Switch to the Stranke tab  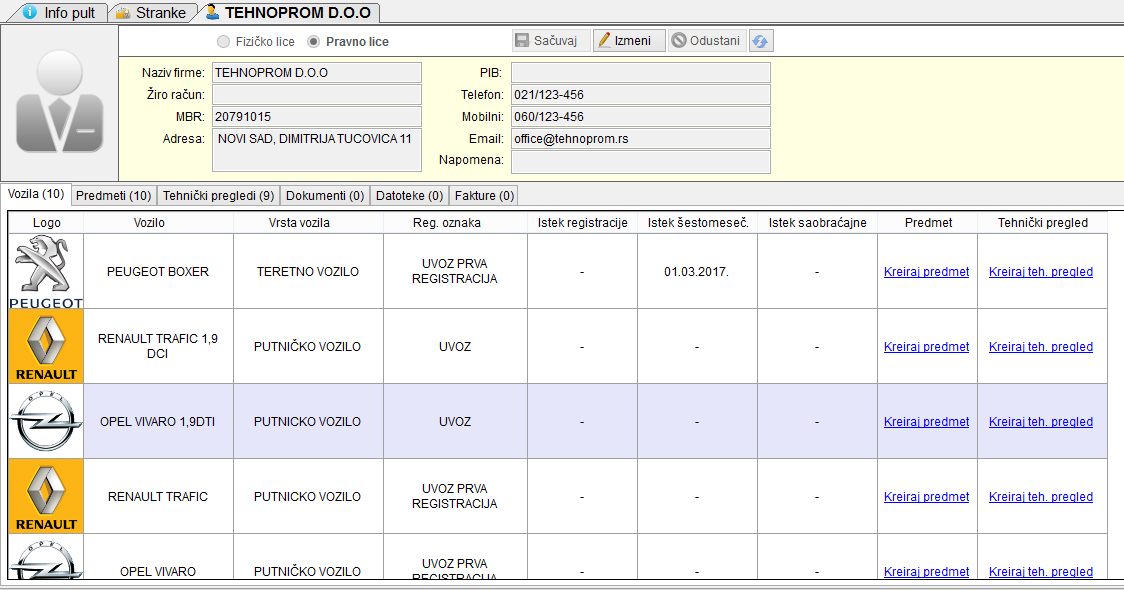pyautogui.click(x=152, y=12)
